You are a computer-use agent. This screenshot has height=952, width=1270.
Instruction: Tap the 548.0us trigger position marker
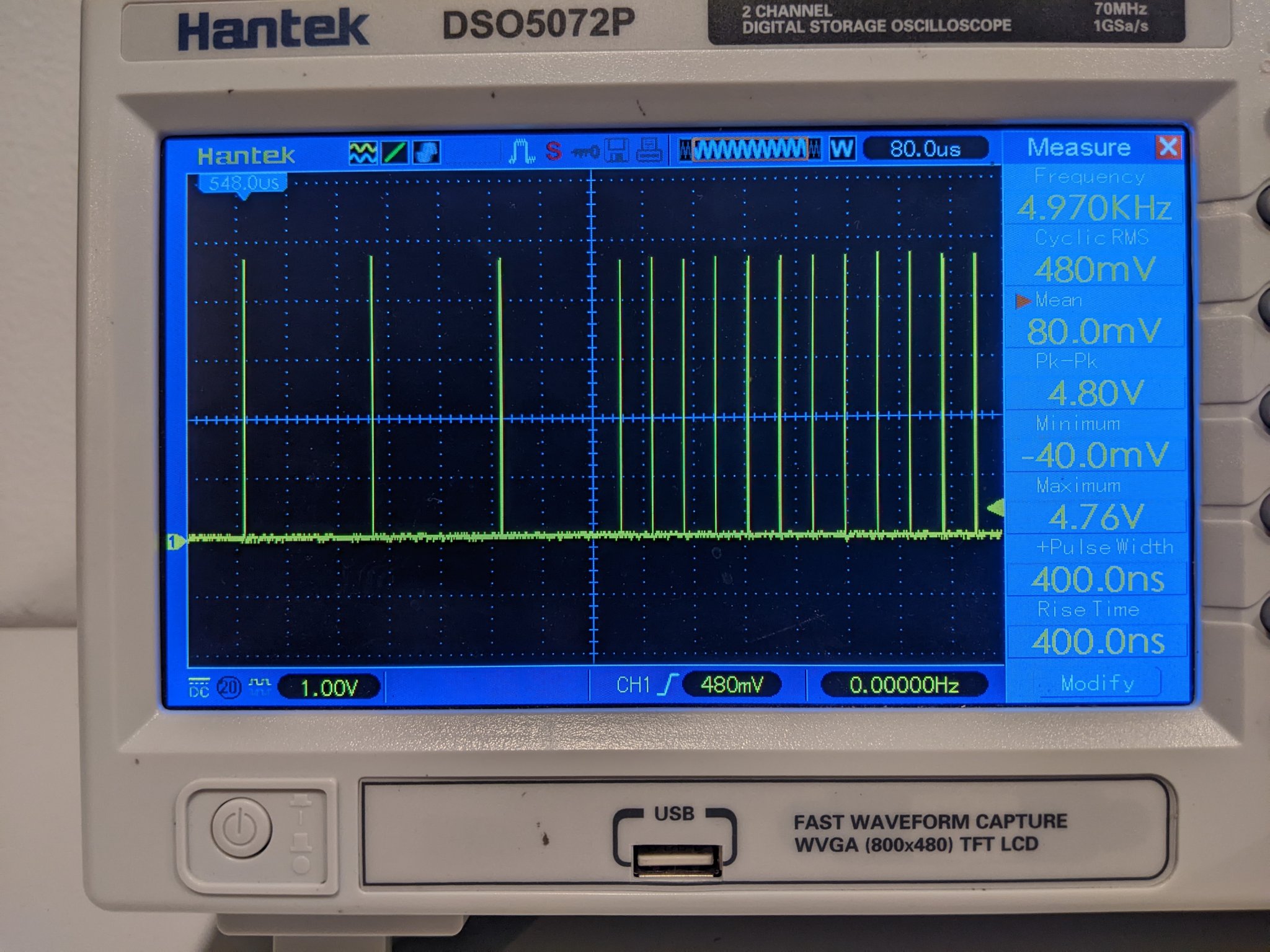click(243, 185)
